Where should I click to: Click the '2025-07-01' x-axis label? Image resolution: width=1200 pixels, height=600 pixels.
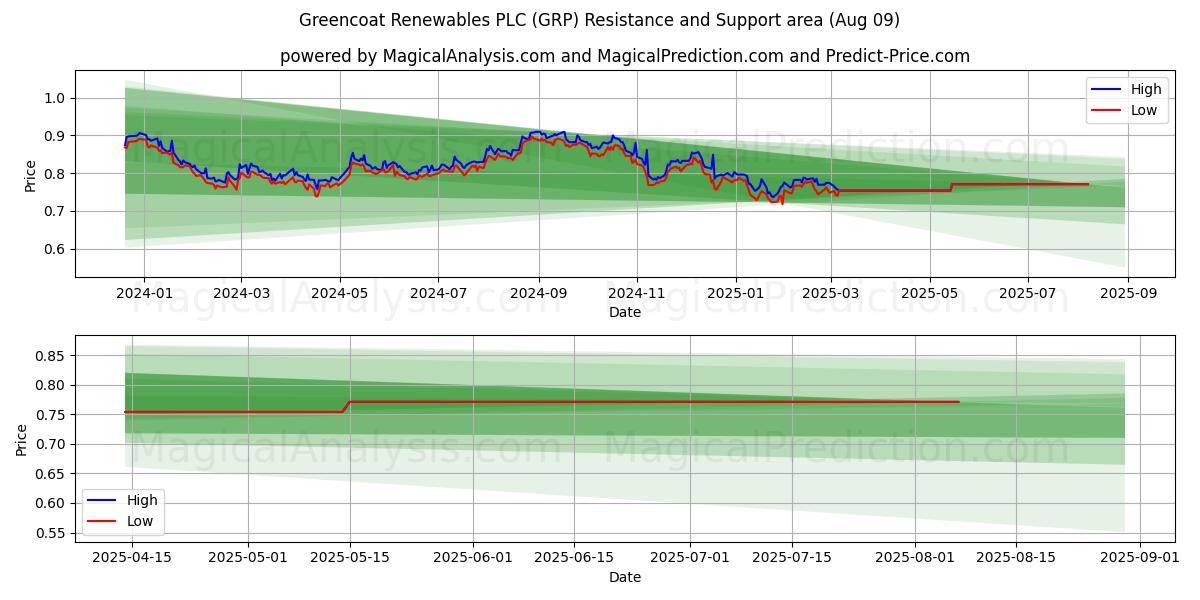coord(690,558)
